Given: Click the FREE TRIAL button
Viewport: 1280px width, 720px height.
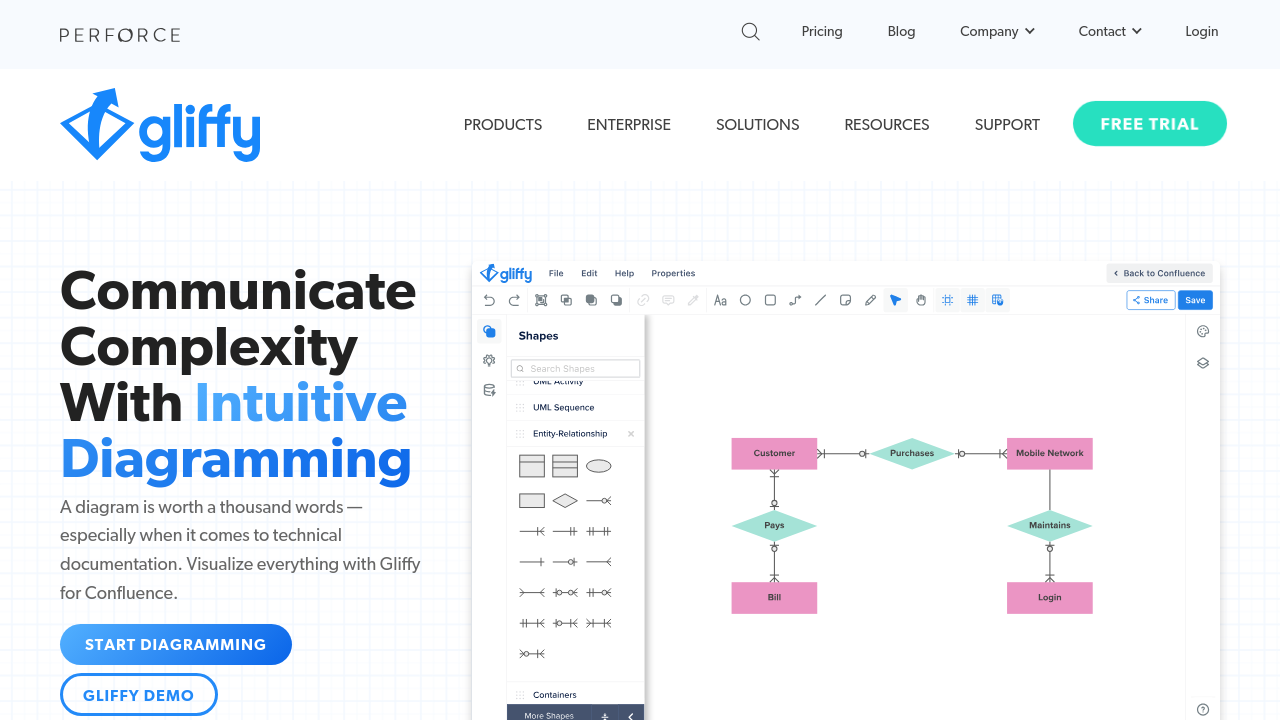Looking at the screenshot, I should [1150, 124].
